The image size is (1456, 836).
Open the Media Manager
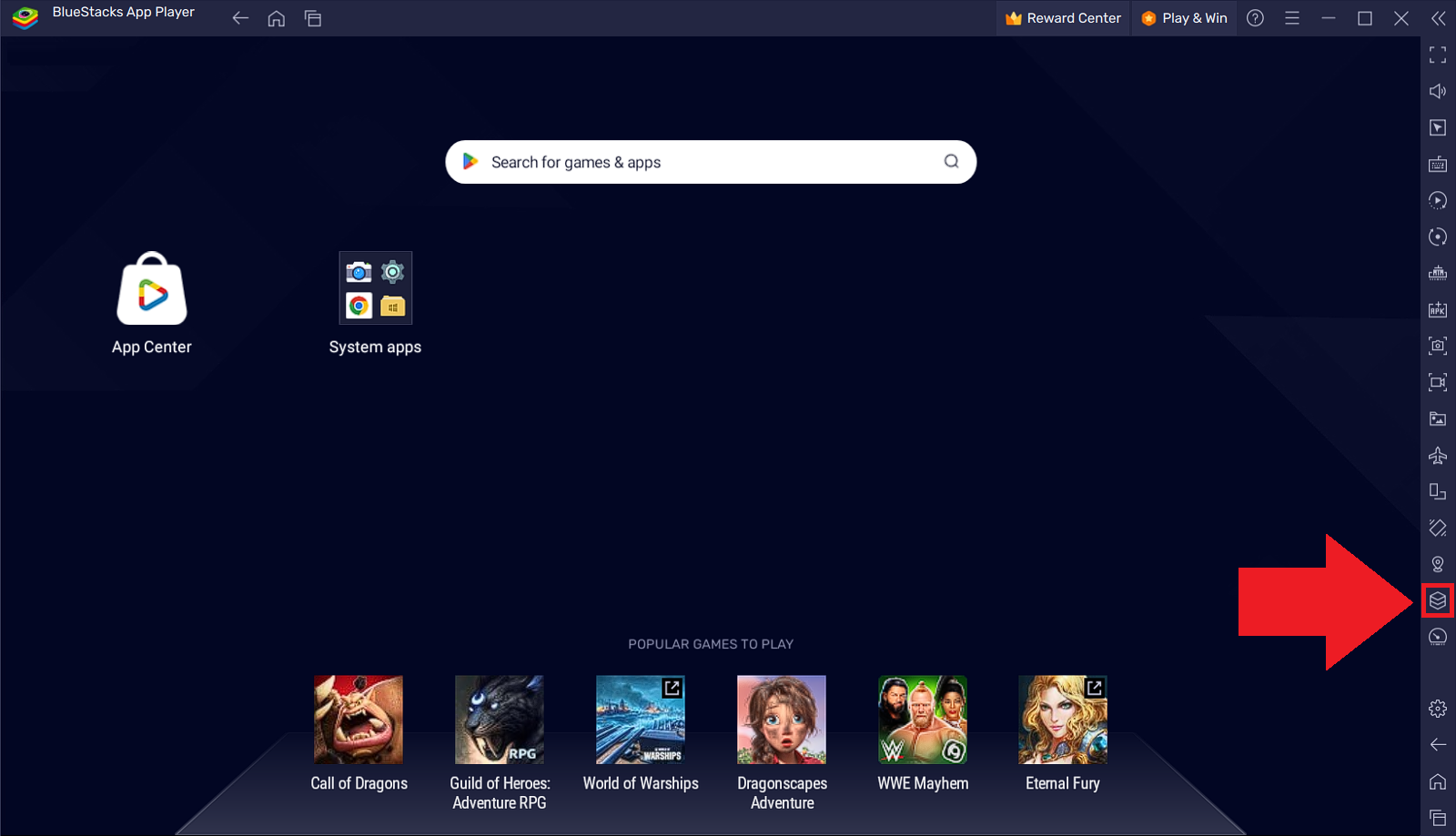pyautogui.click(x=1438, y=418)
